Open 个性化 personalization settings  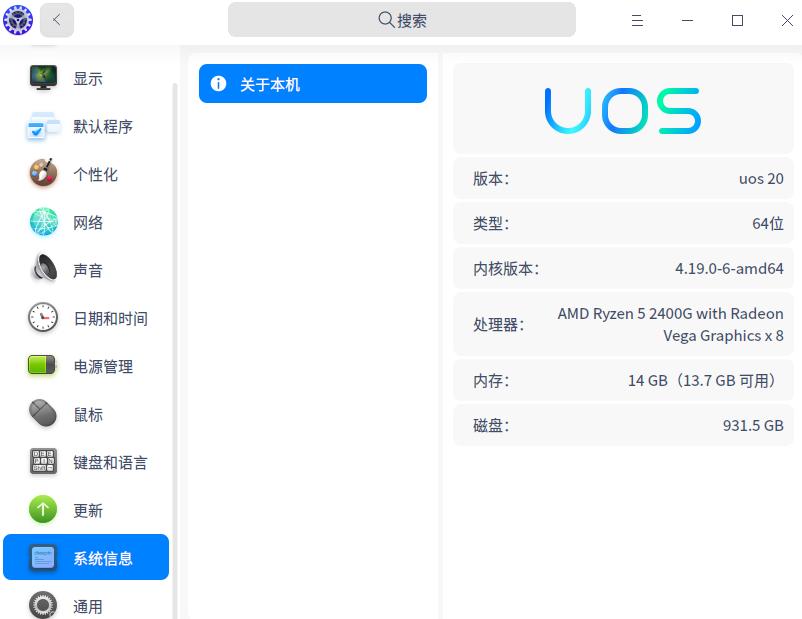(43, 174)
